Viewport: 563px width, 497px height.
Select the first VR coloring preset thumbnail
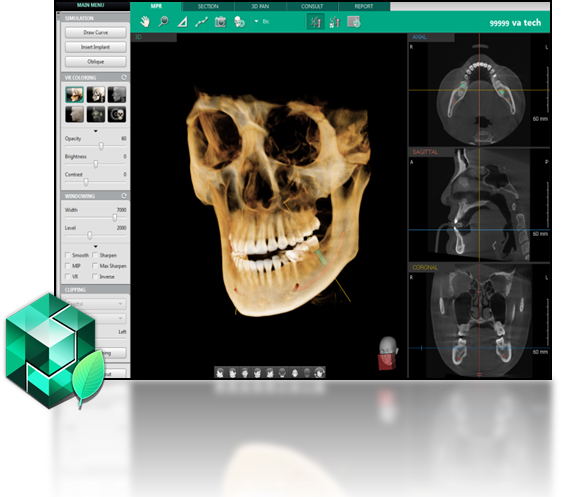click(75, 94)
